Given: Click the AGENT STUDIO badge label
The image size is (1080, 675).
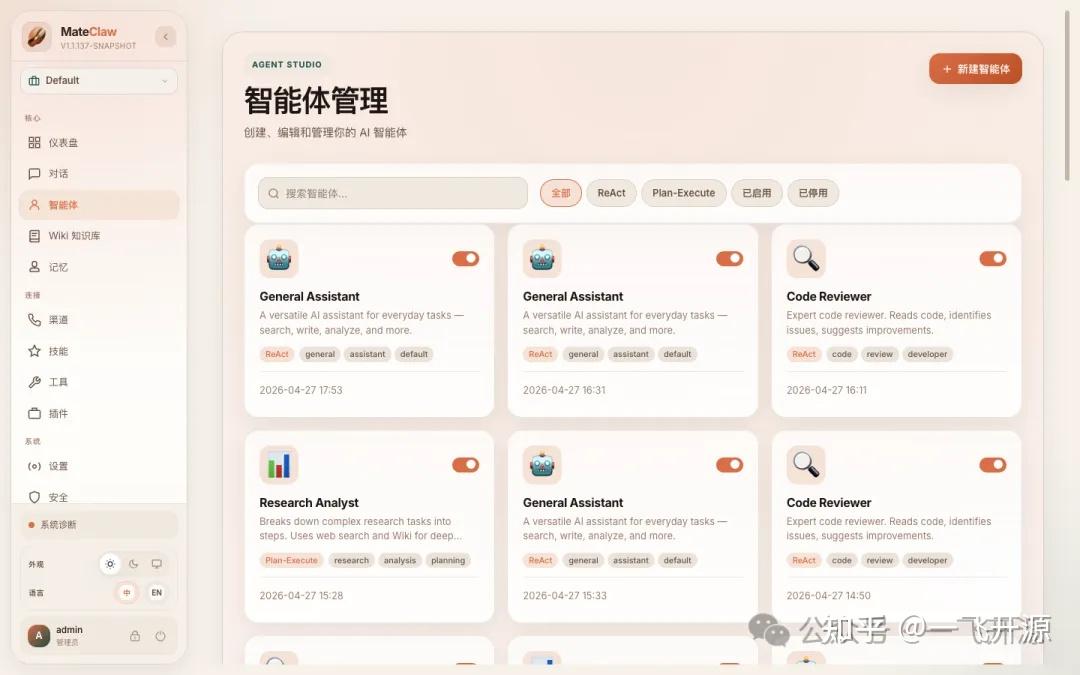Looking at the screenshot, I should [x=287, y=64].
